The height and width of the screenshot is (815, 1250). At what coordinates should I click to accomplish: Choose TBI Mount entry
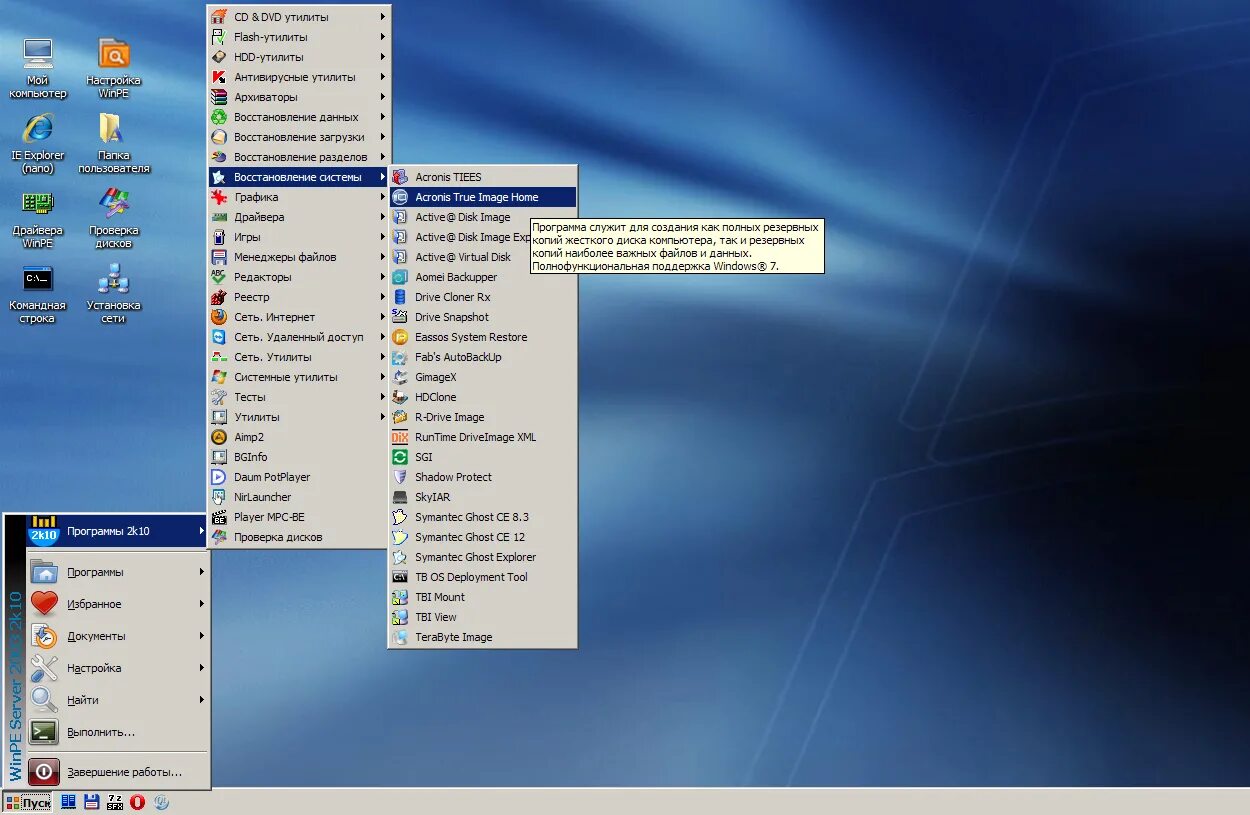[482, 597]
